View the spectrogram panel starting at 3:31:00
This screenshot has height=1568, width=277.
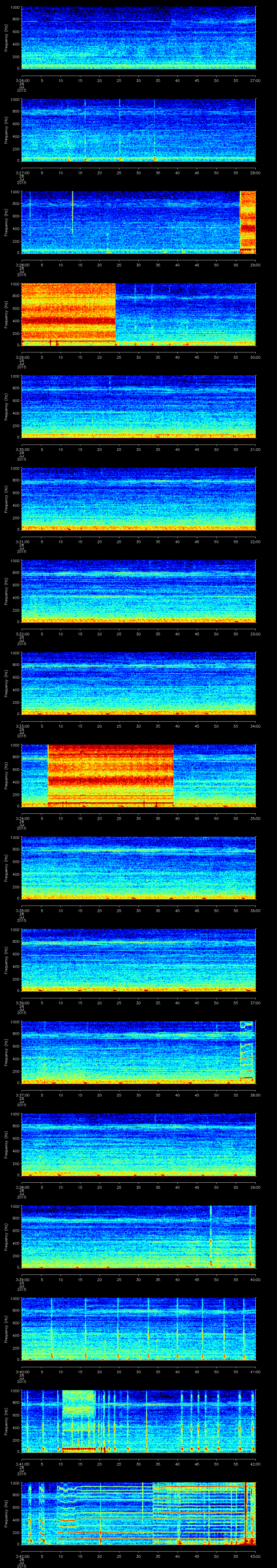tap(138, 499)
